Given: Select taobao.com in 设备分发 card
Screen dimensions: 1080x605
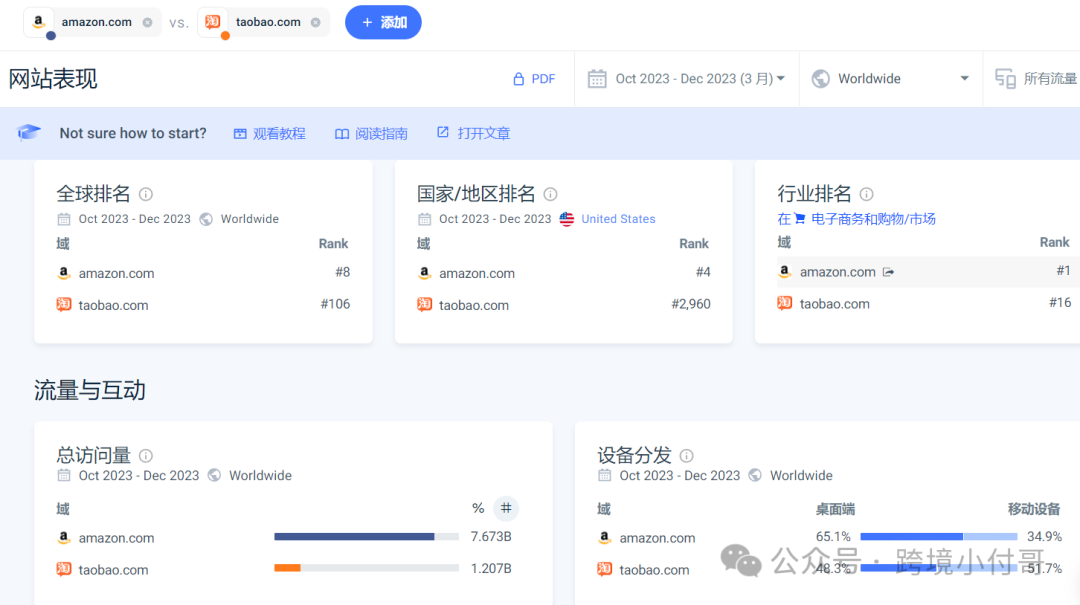Looking at the screenshot, I should (654, 570).
